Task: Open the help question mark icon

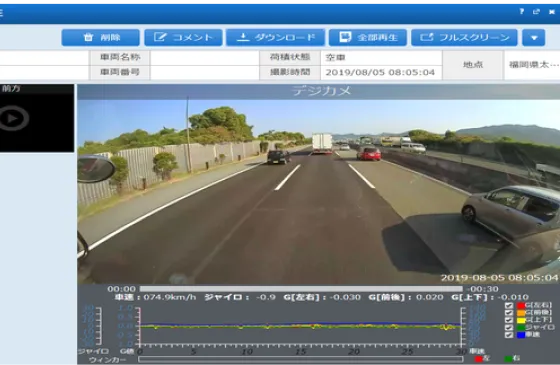Action: pyautogui.click(x=522, y=11)
